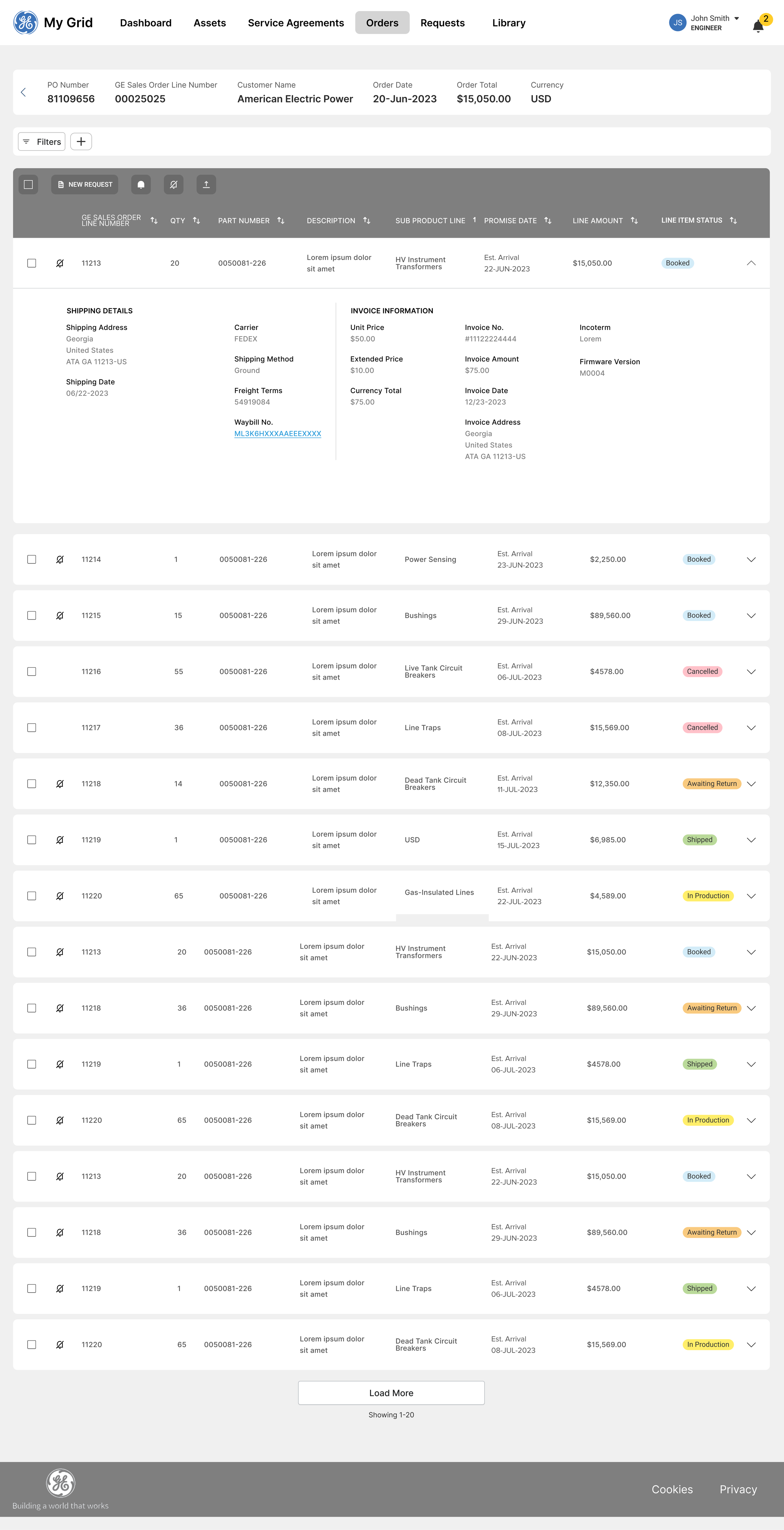Collapse the expanded 11213 row details
The height and width of the screenshot is (1530, 784).
point(751,263)
